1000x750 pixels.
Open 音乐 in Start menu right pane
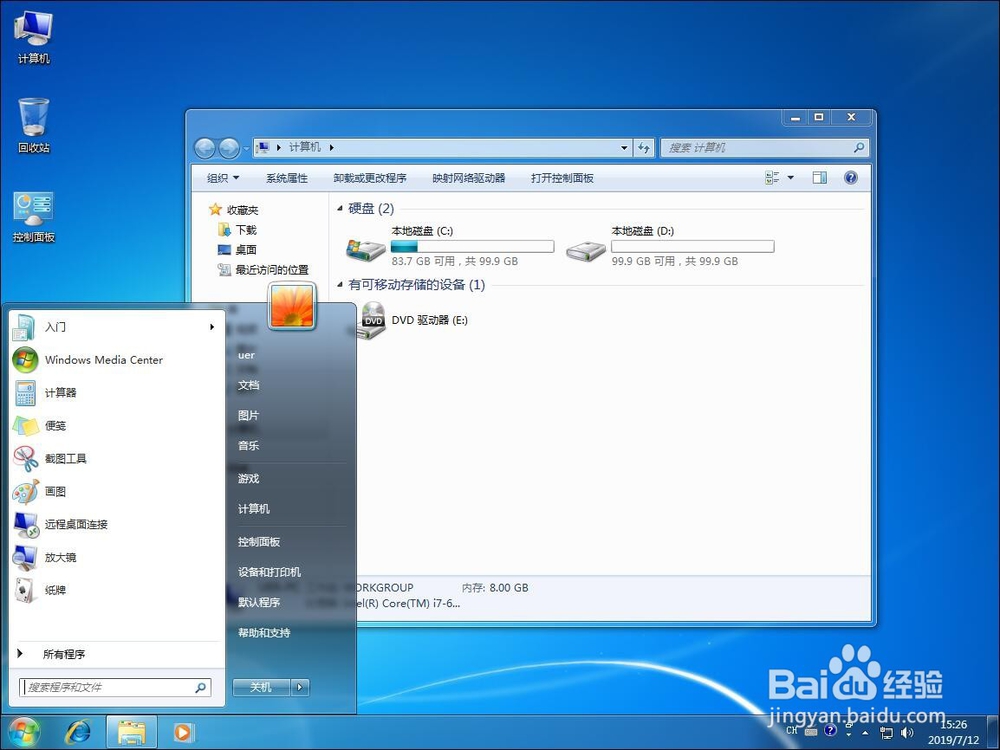tap(249, 446)
